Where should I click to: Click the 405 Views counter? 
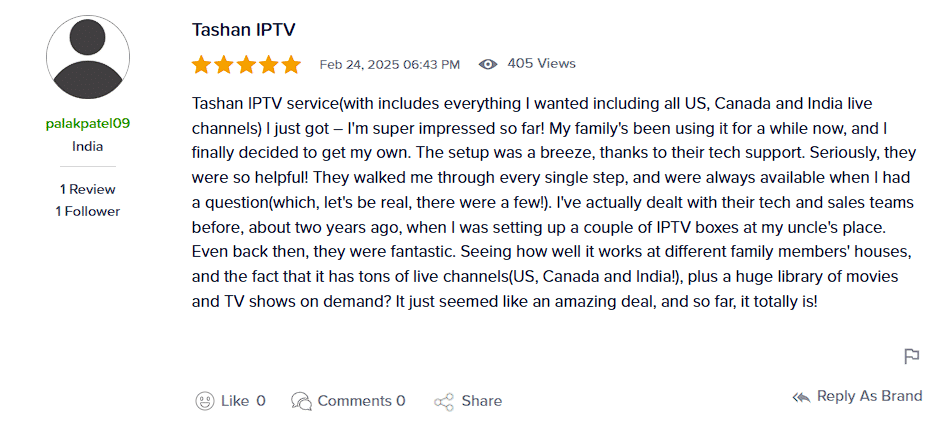(x=541, y=63)
